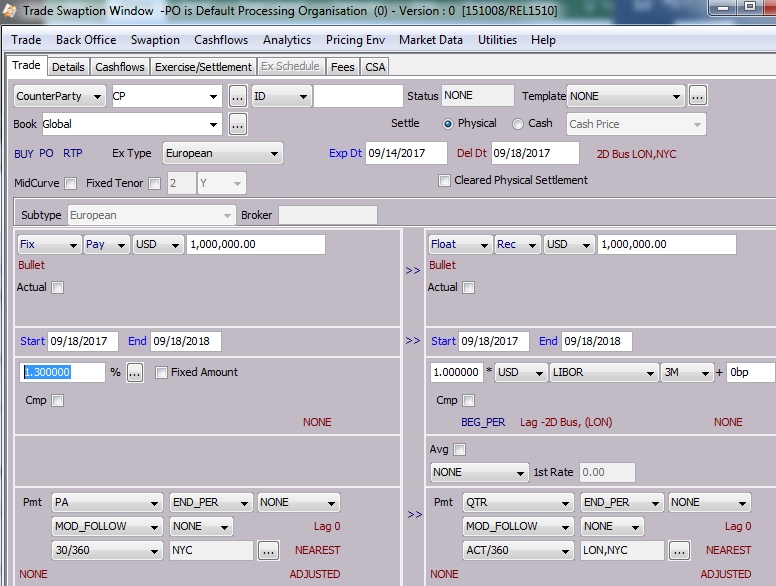Click the Fix leg notional amount field
The image size is (776, 586).
(x=256, y=244)
